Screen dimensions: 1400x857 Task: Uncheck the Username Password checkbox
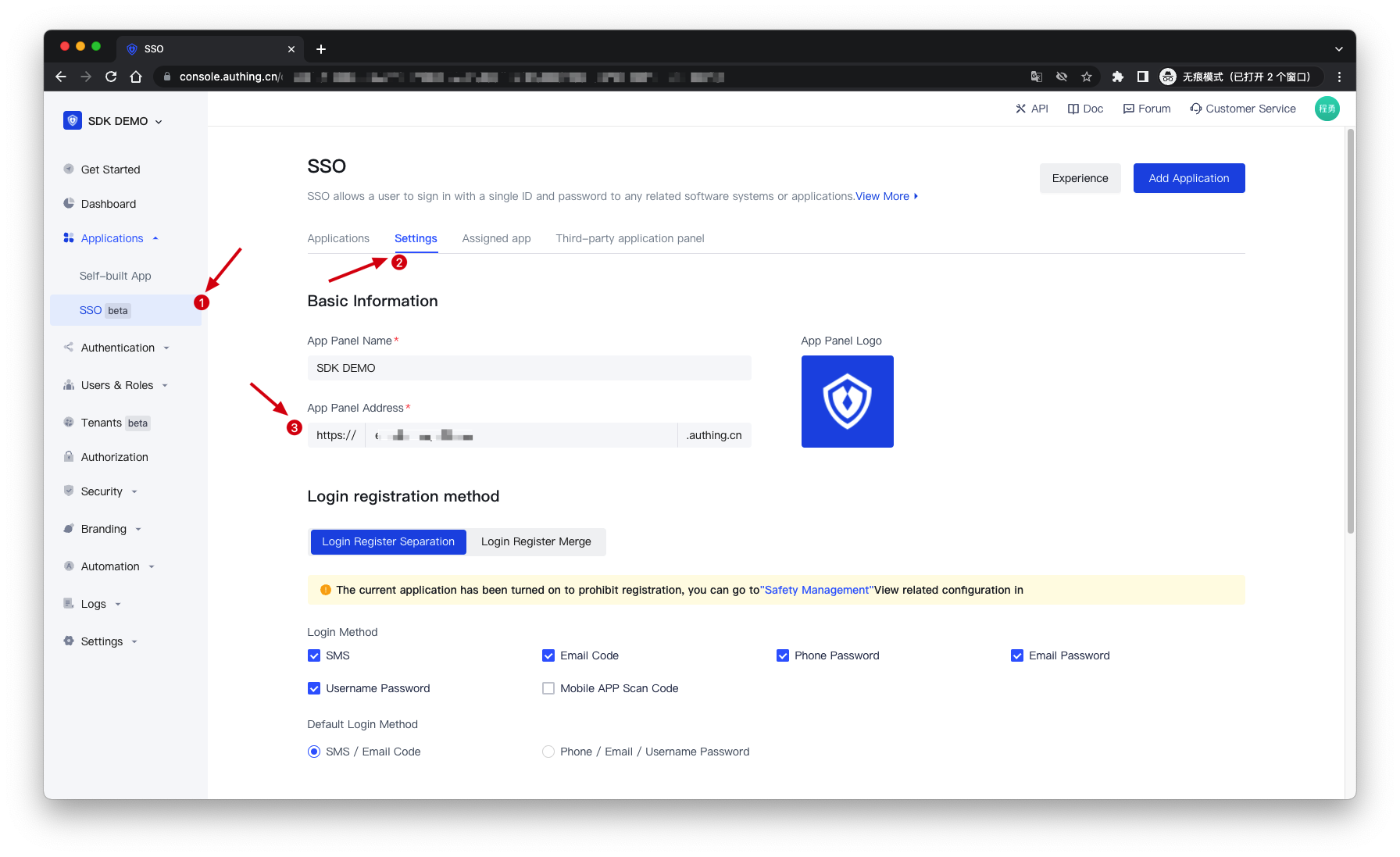click(314, 688)
